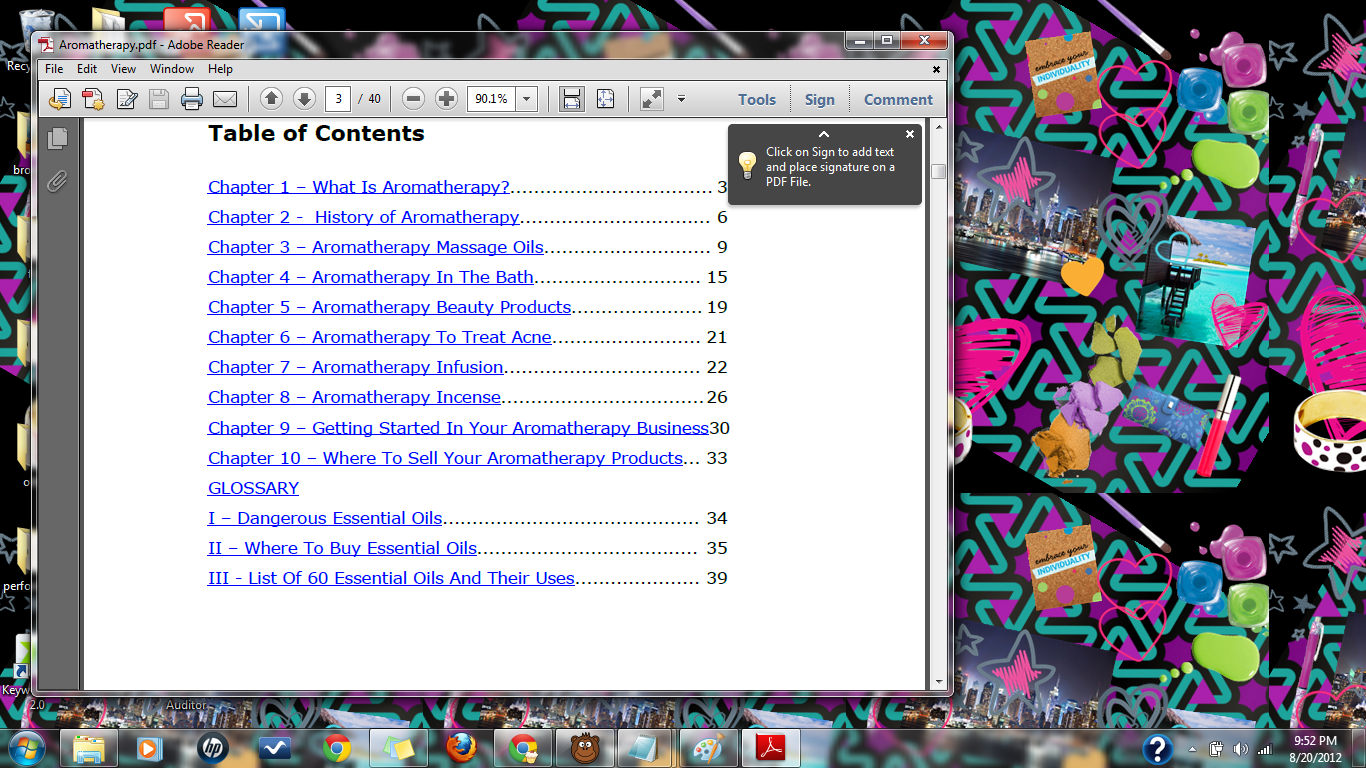Toggle scrolling mode fit-width view
1366x768 pixels.
point(572,99)
